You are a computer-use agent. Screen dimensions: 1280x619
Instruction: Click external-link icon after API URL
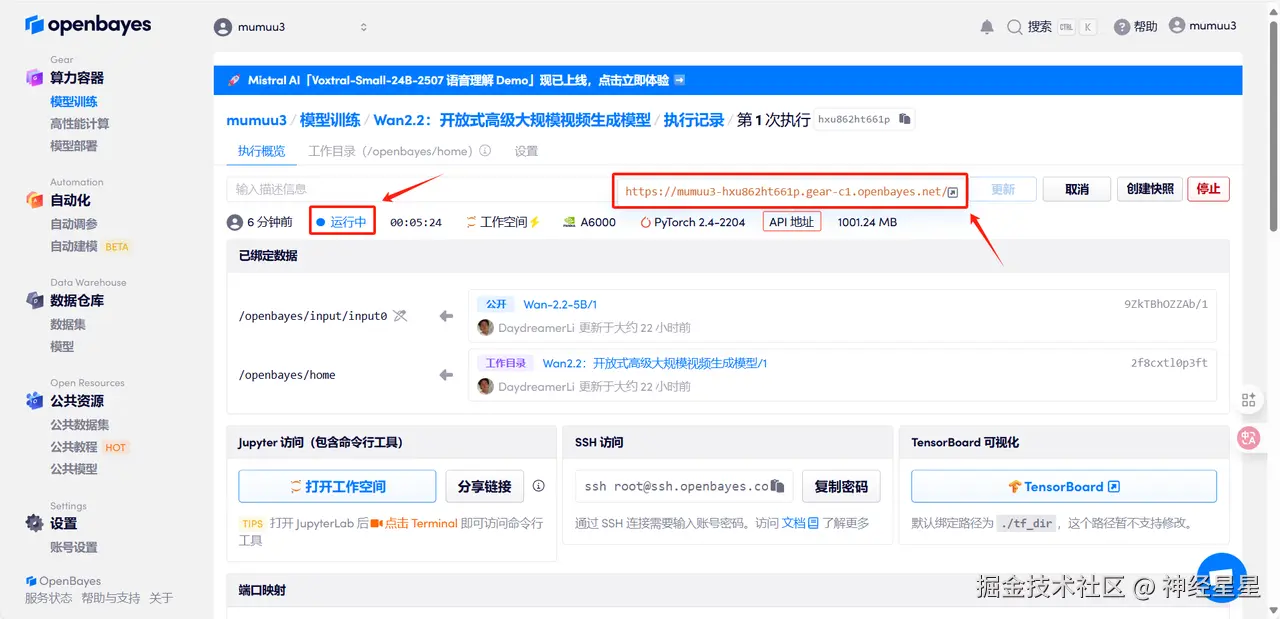pyautogui.click(x=953, y=192)
